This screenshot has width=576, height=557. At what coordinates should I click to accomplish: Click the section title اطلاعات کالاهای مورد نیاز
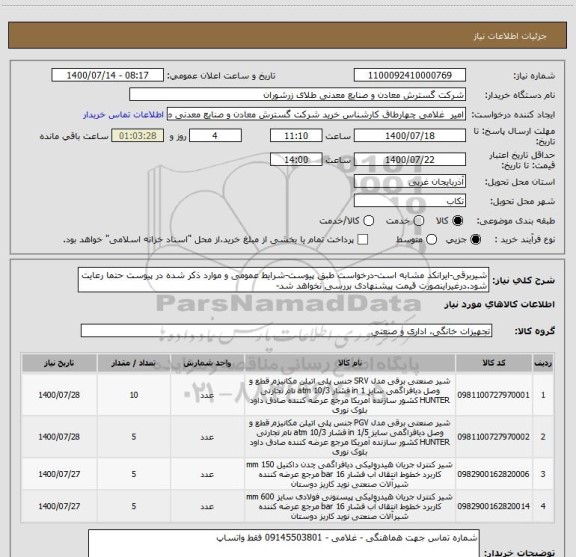coord(500,305)
